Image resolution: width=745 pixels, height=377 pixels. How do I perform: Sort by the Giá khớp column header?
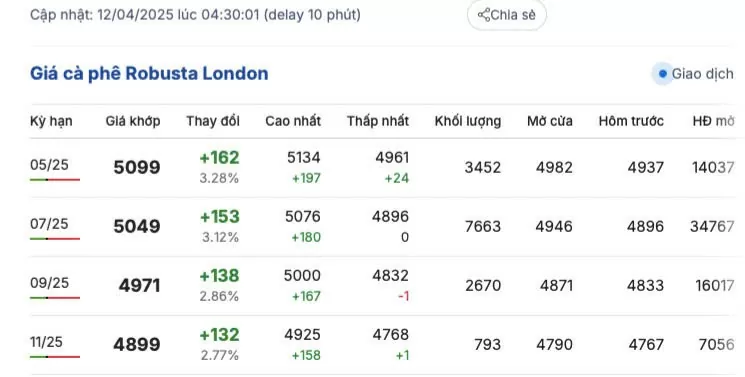click(x=133, y=121)
